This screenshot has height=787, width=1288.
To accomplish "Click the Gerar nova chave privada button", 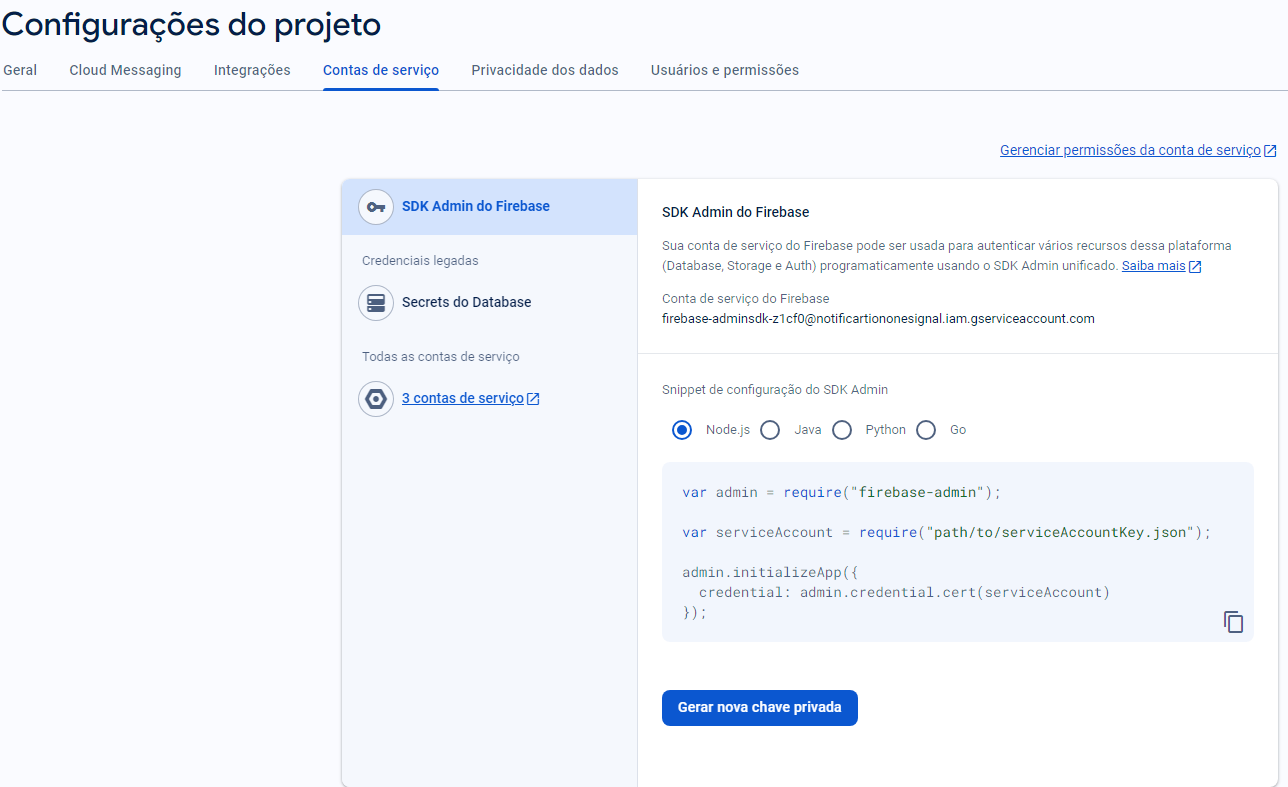I will point(760,707).
